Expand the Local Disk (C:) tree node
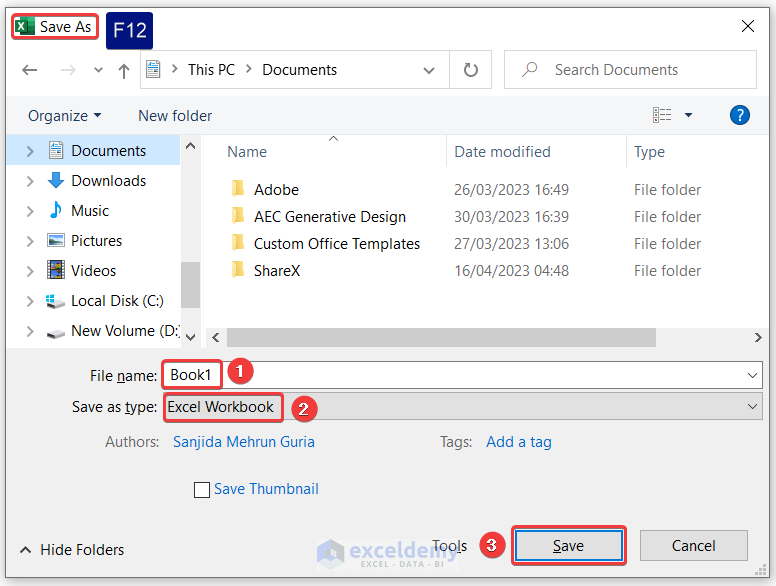Image resolution: width=776 pixels, height=586 pixels. point(30,301)
